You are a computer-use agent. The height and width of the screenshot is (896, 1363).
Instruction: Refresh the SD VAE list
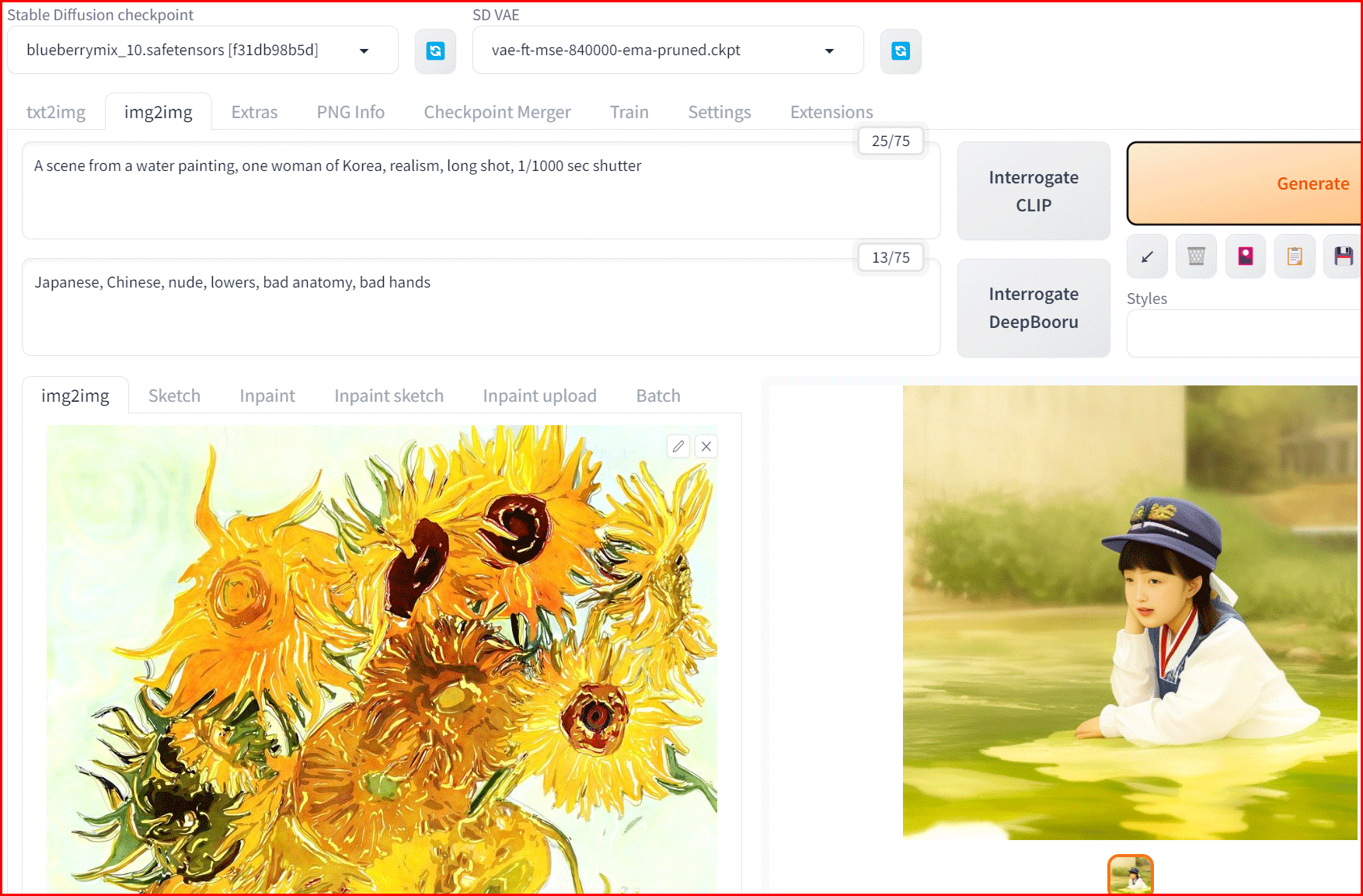click(x=901, y=51)
